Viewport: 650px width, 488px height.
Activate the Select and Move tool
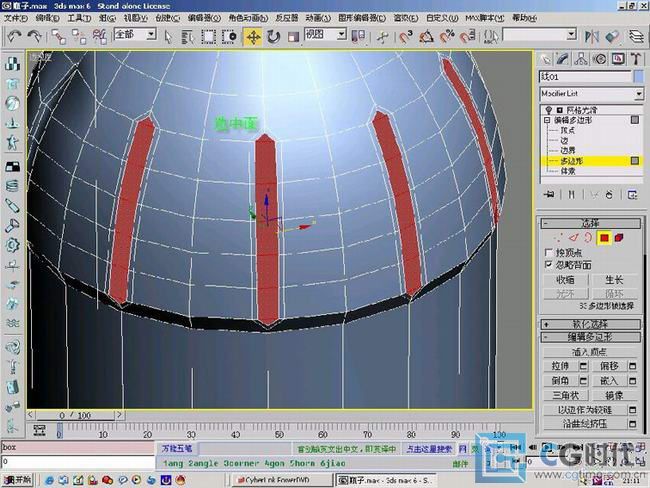point(253,36)
